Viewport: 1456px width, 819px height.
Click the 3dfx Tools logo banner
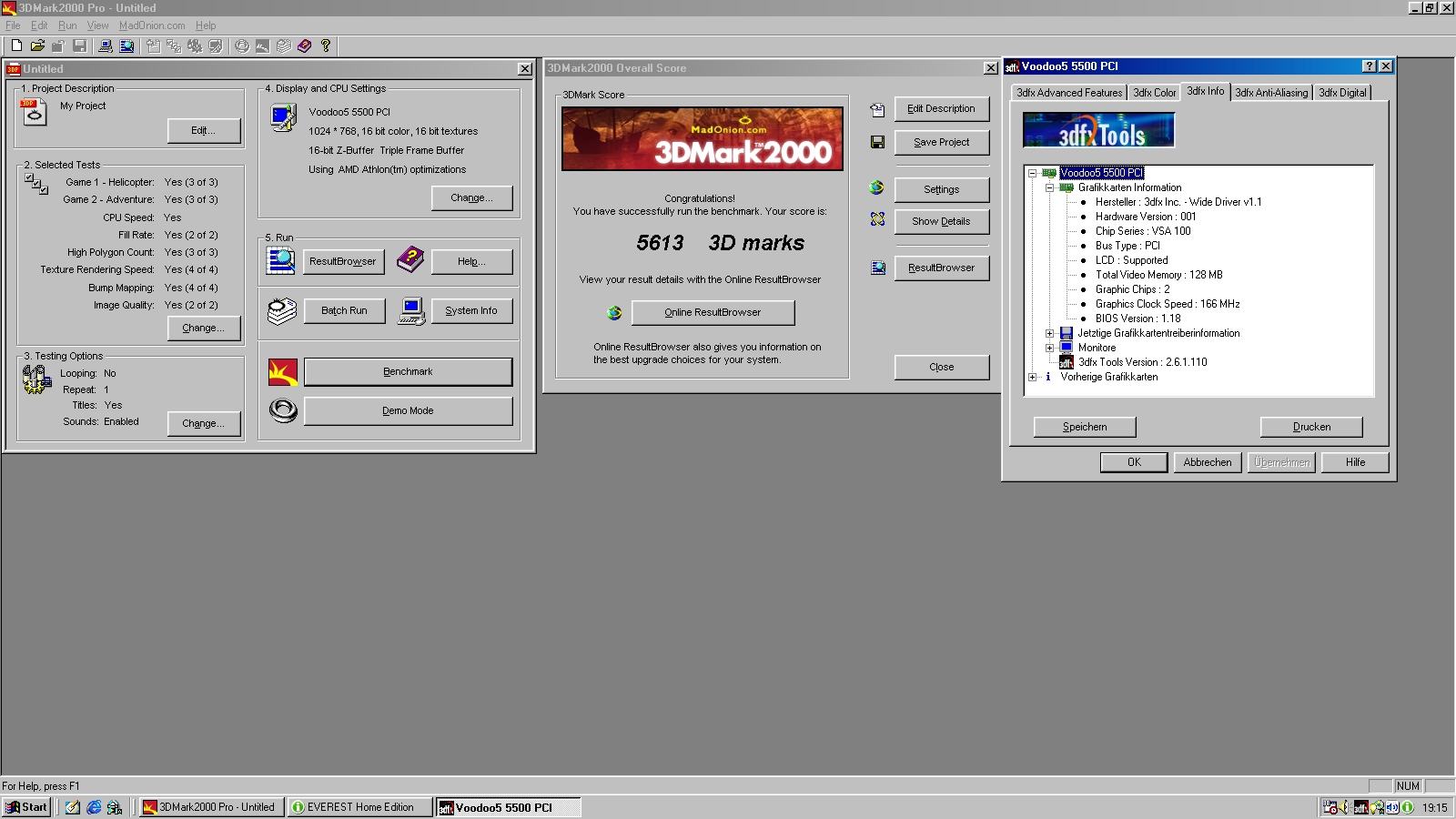point(1098,130)
